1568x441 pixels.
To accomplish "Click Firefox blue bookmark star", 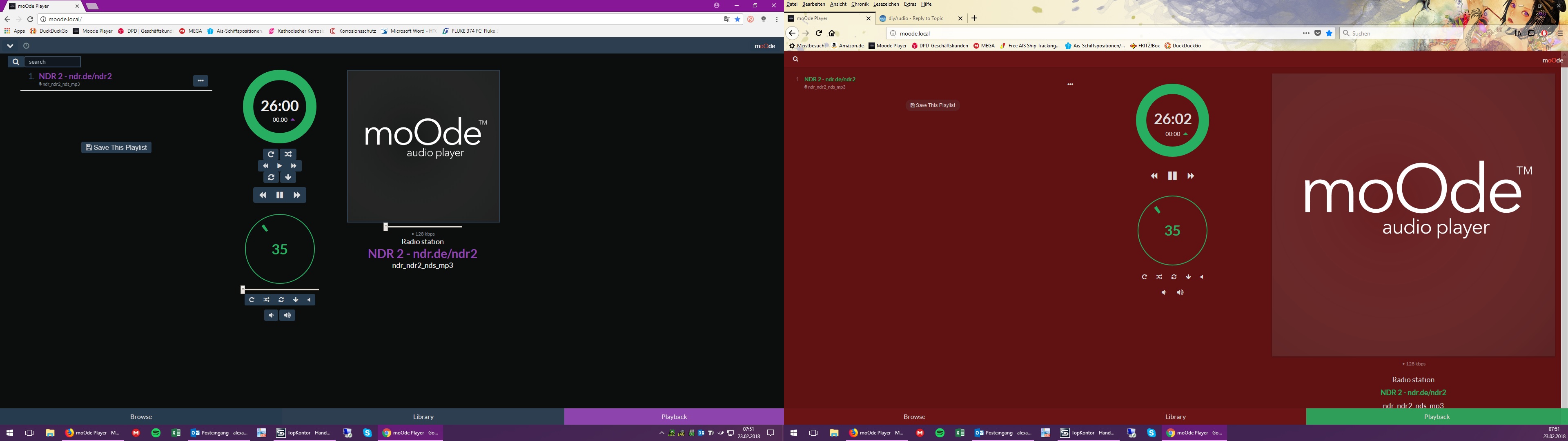I will coord(1330,33).
